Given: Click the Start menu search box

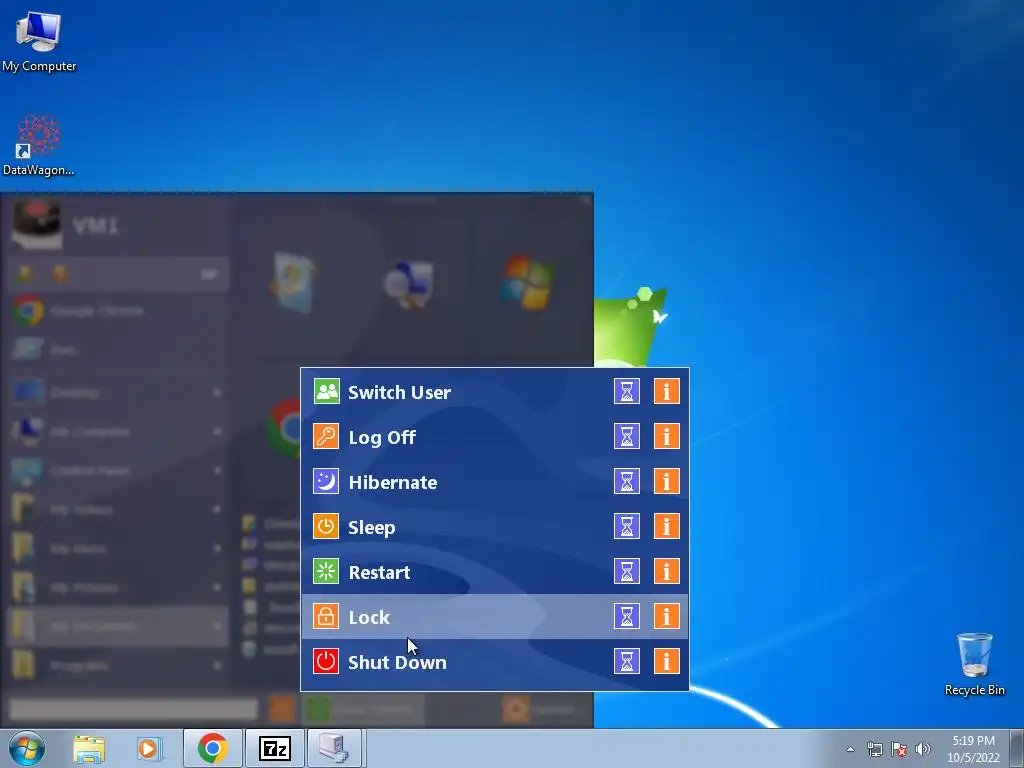Looking at the screenshot, I should [x=133, y=709].
